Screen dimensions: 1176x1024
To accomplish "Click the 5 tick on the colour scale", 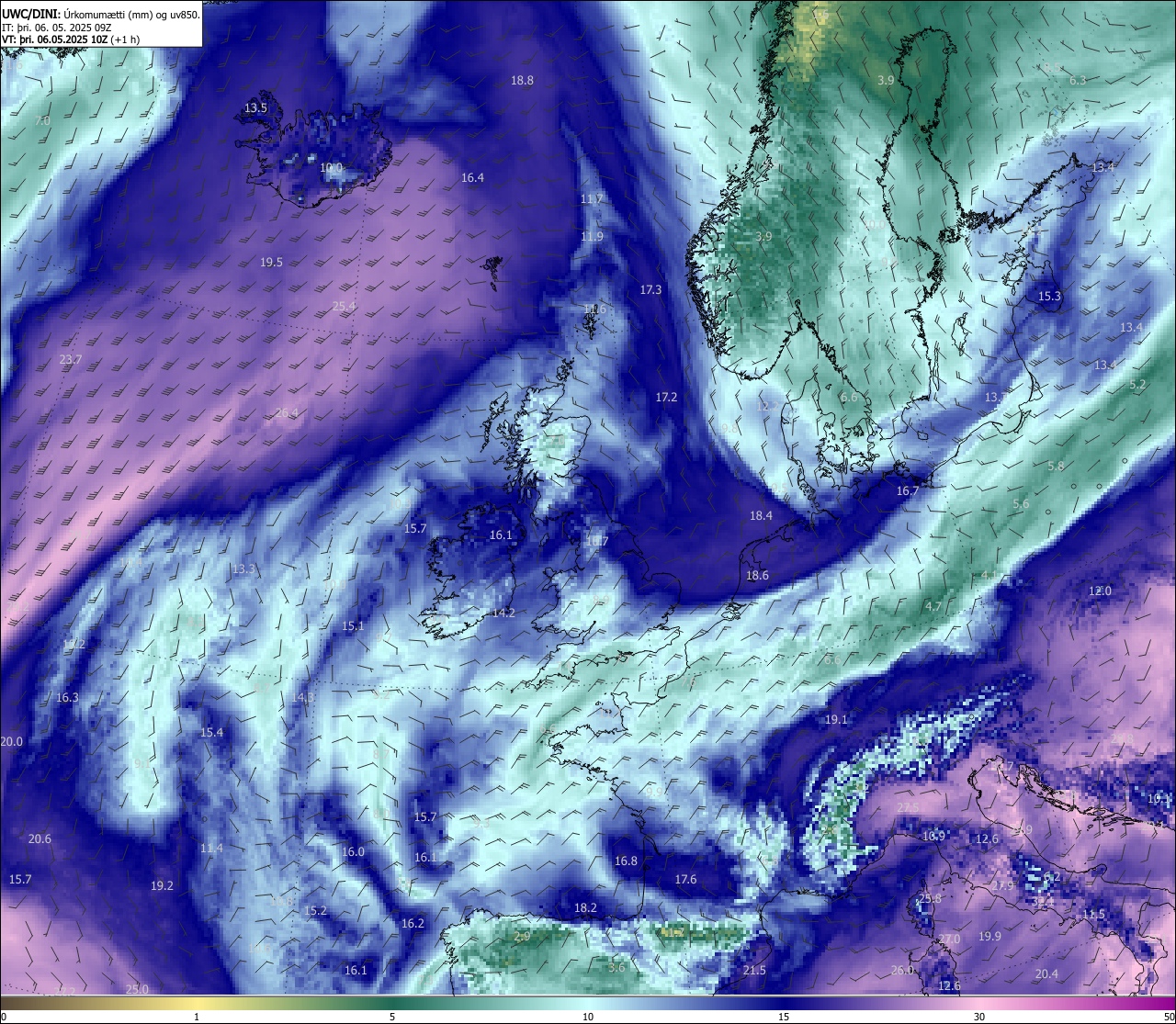I will pyautogui.click(x=392, y=1017).
